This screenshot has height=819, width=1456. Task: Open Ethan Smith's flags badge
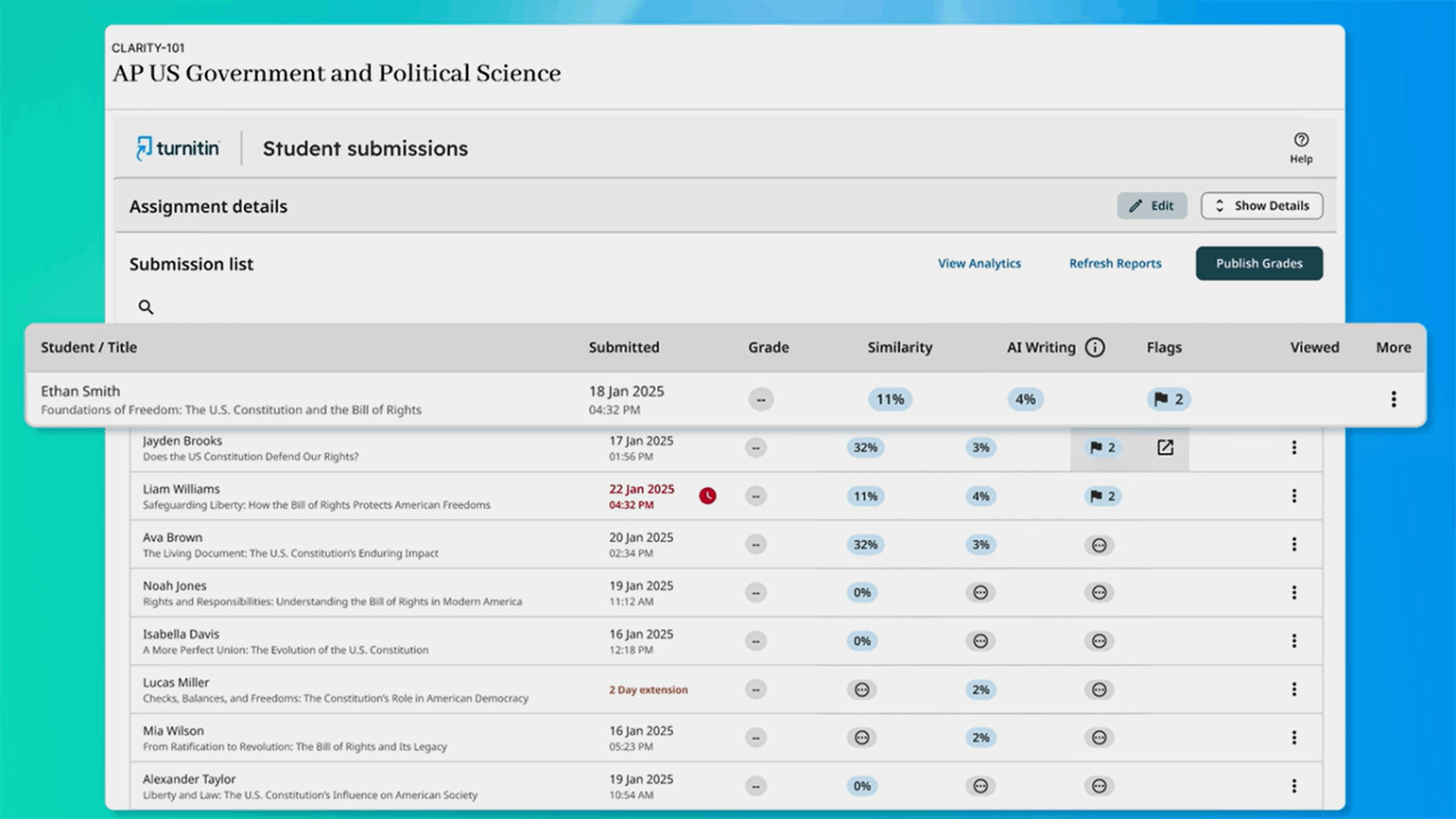(x=1170, y=400)
